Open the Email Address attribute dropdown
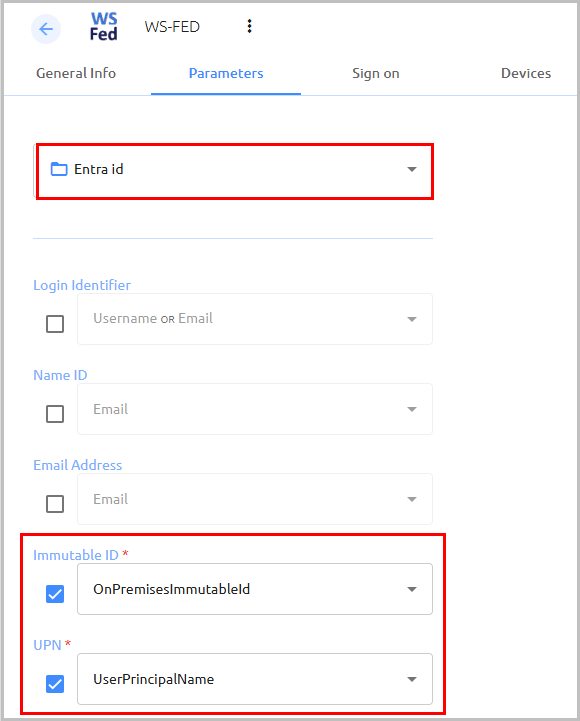Viewport: 580px width, 721px height. tap(255, 499)
